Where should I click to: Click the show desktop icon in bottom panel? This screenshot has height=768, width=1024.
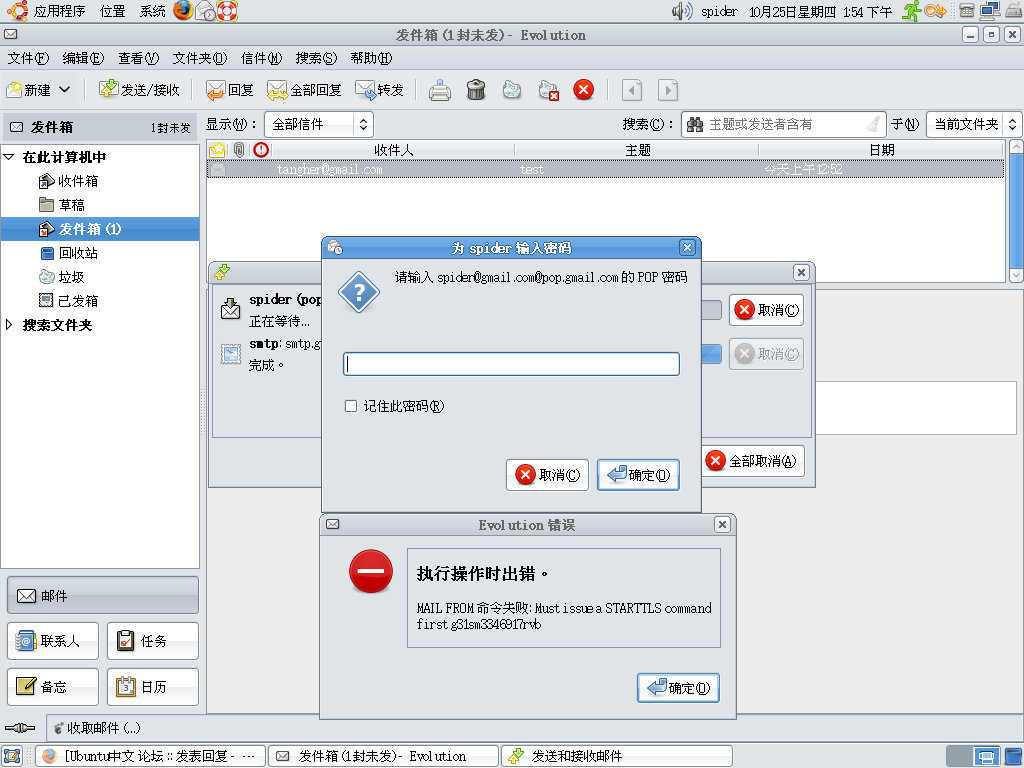(12, 756)
